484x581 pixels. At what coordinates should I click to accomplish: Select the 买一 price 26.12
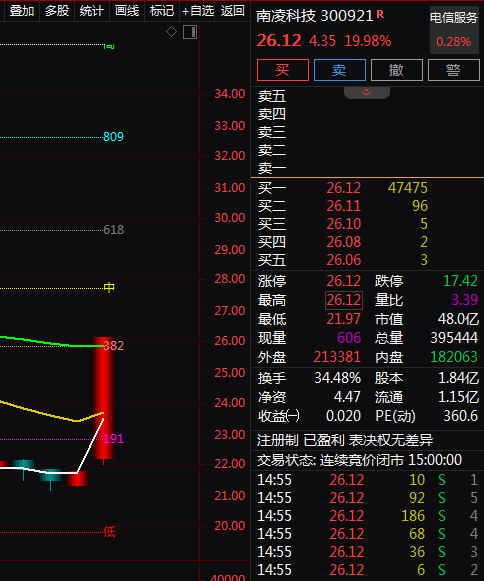(x=344, y=188)
